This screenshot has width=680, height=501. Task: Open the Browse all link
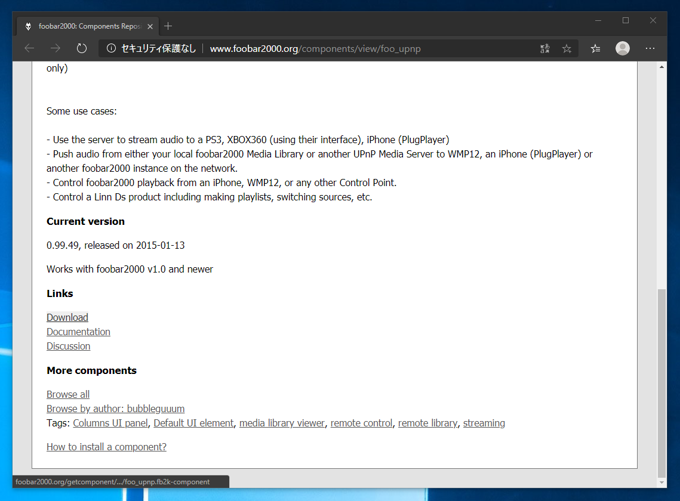coord(68,394)
